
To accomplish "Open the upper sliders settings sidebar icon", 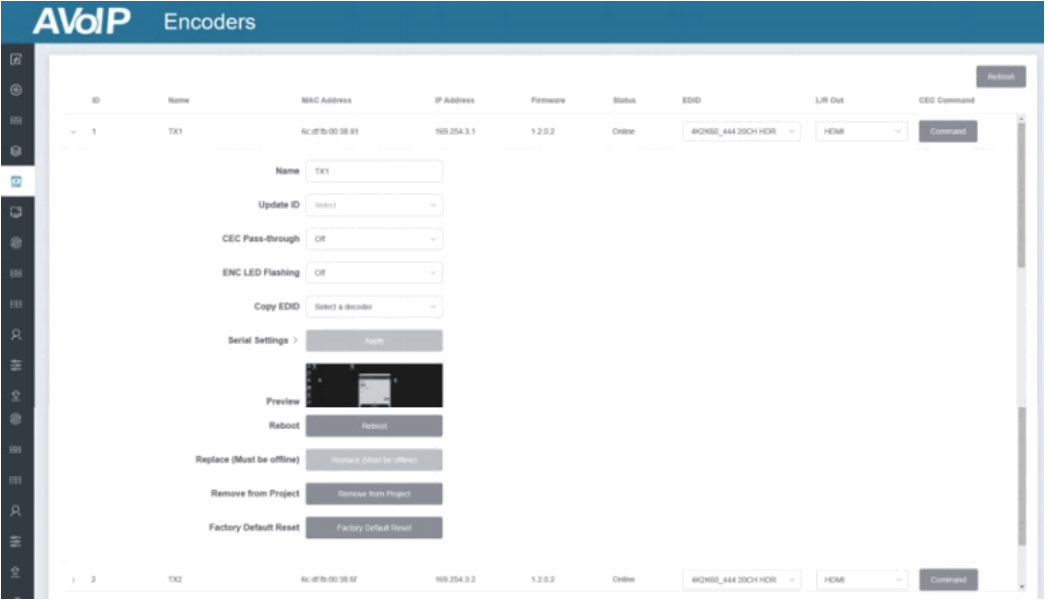I will [x=16, y=365].
